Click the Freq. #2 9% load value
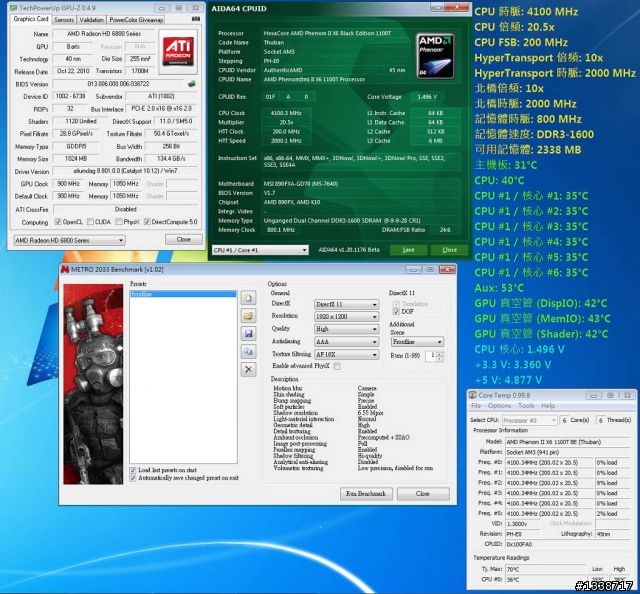Viewport: 640px width, 594px height. coord(611,483)
